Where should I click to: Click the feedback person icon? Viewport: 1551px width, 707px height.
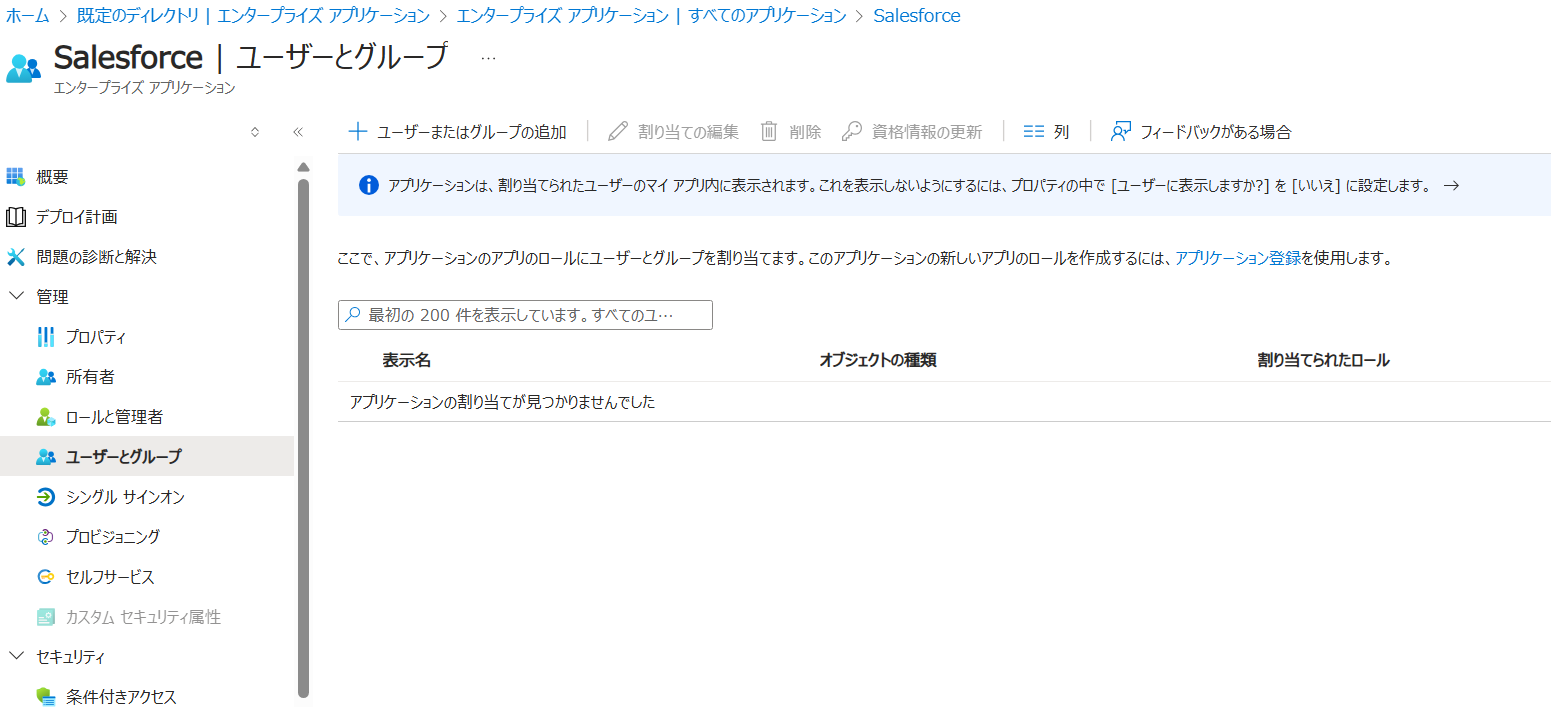1120,131
